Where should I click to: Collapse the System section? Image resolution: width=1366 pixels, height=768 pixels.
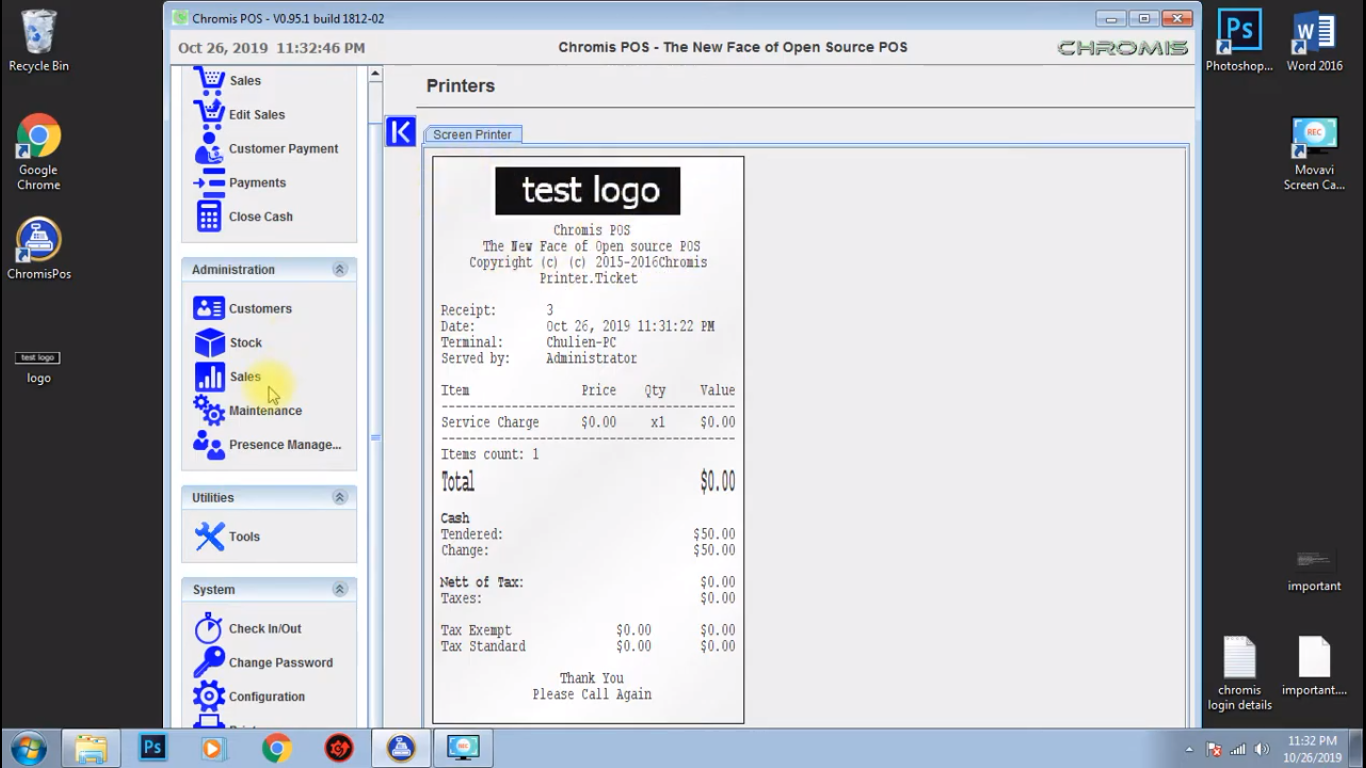[341, 589]
